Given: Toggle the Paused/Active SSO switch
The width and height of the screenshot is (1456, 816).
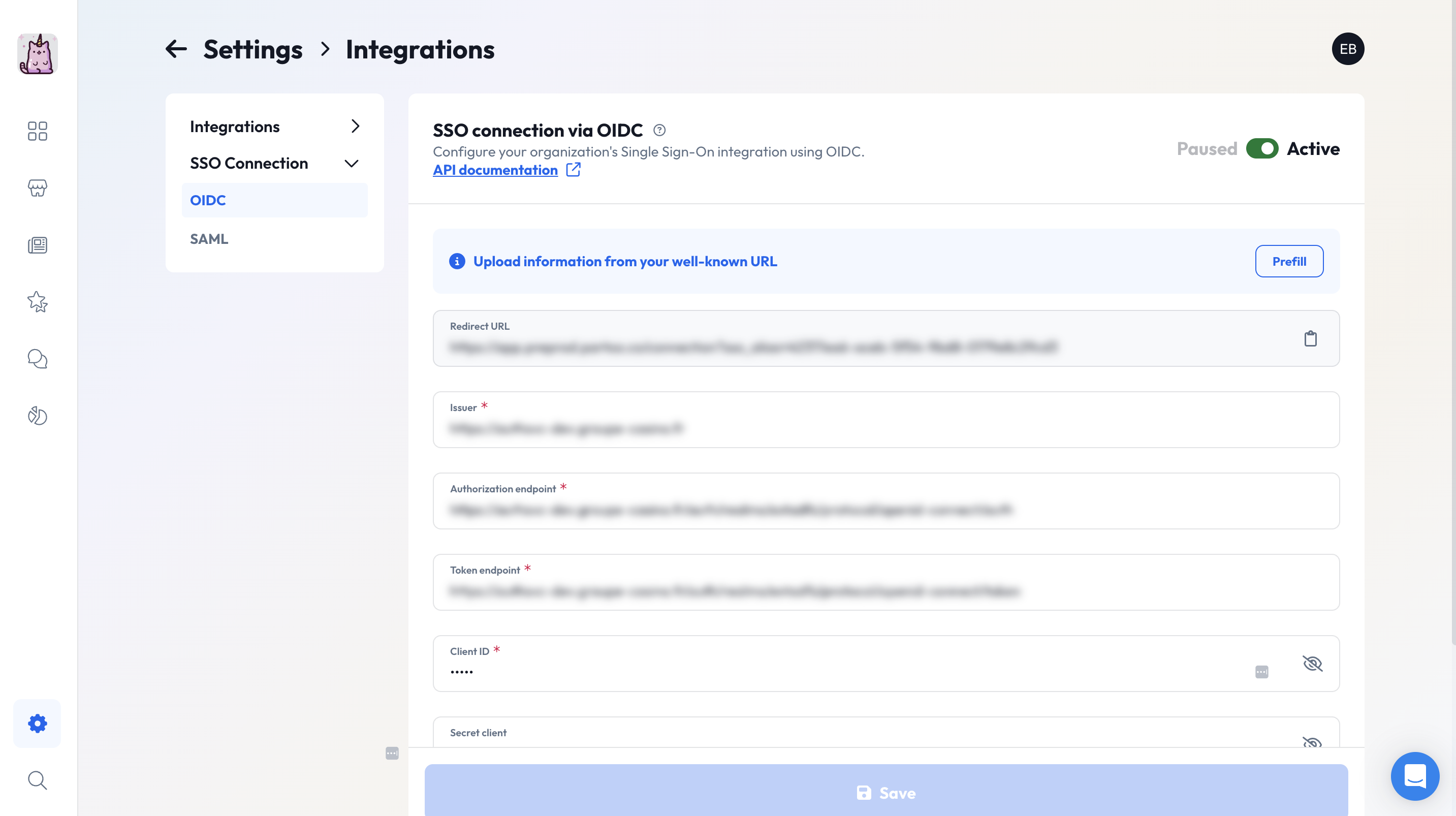Looking at the screenshot, I should coord(1261,149).
